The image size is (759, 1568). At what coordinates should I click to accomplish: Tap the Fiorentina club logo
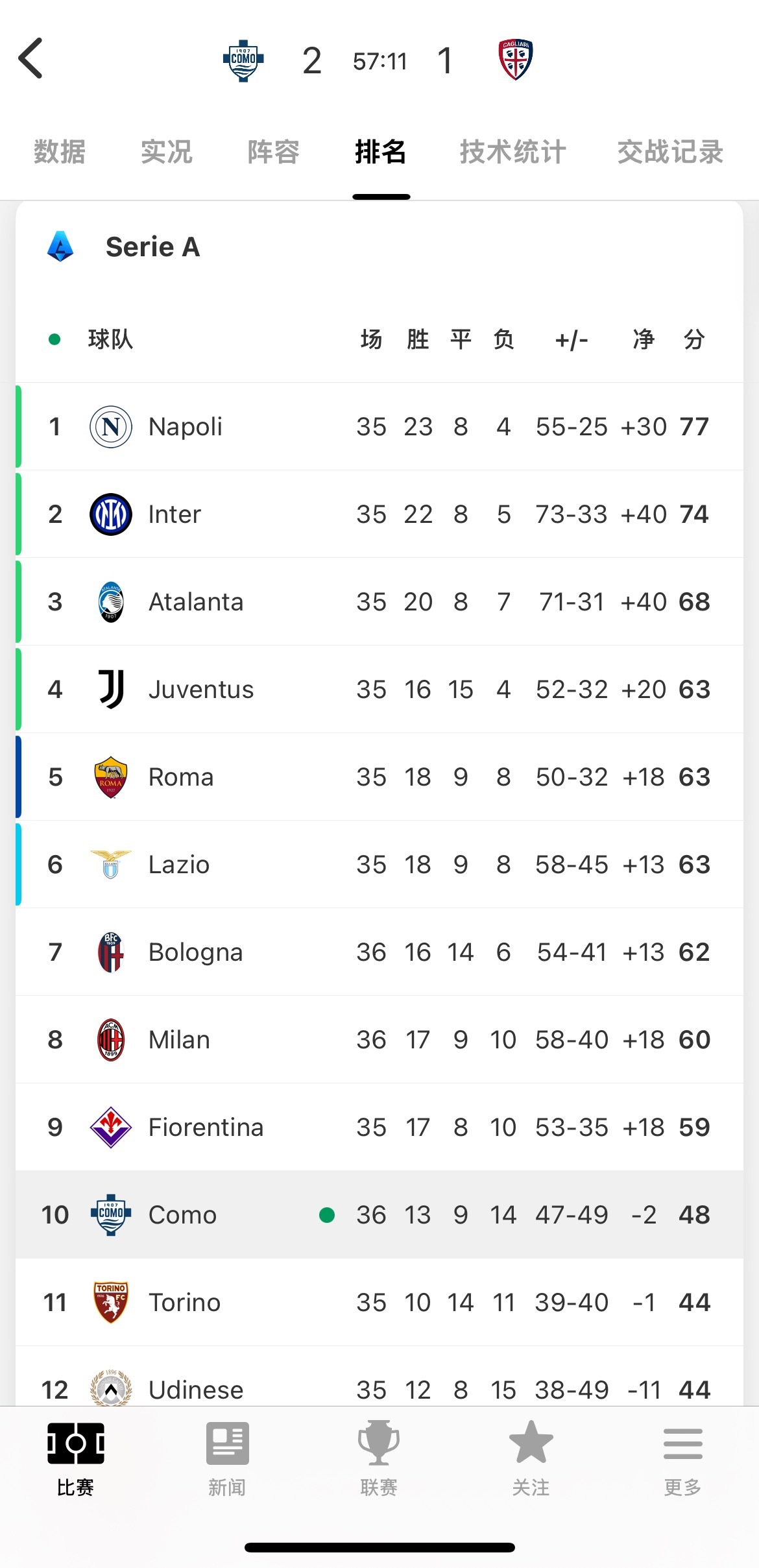pos(111,1128)
